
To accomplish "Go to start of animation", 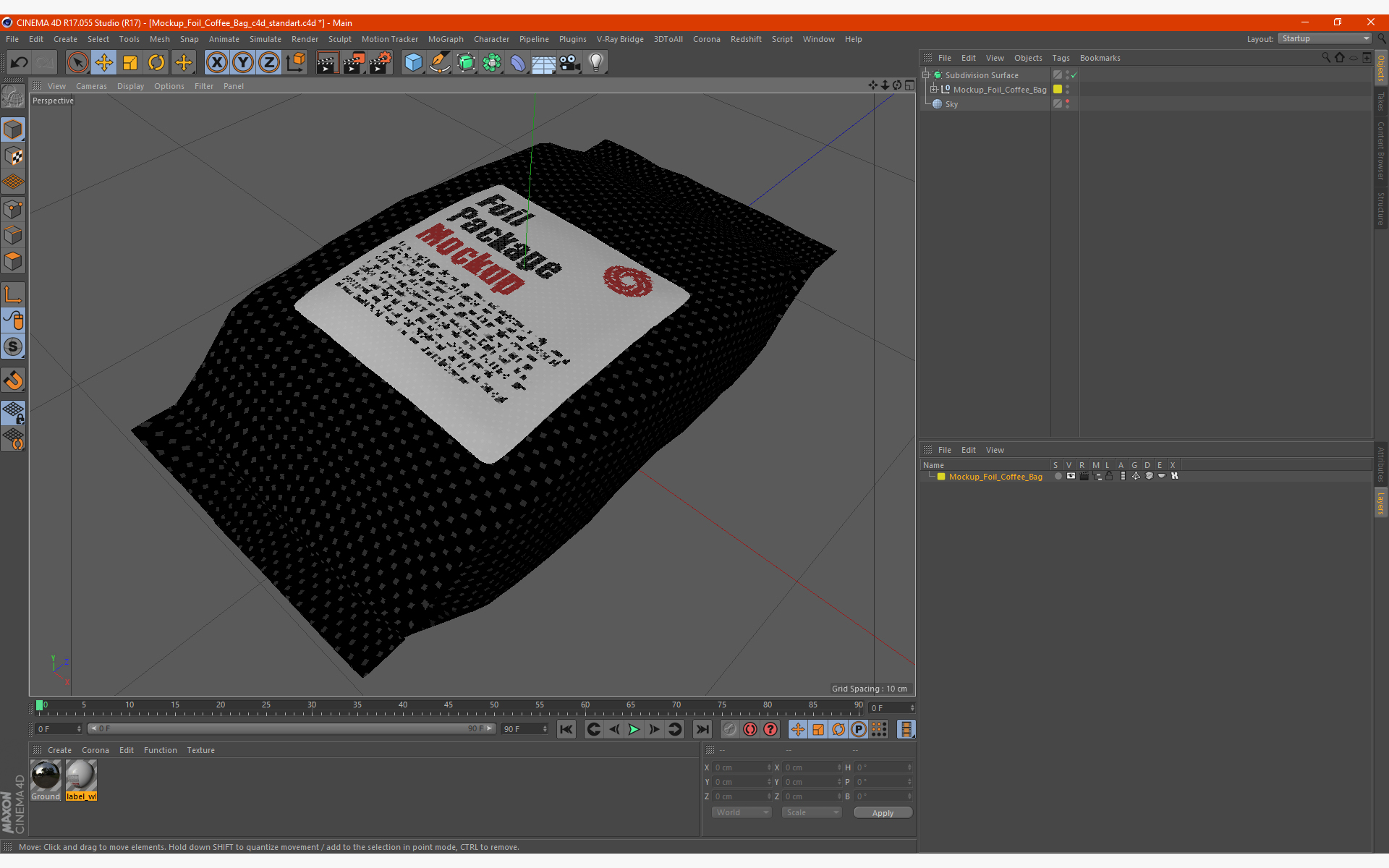I will pos(566,729).
